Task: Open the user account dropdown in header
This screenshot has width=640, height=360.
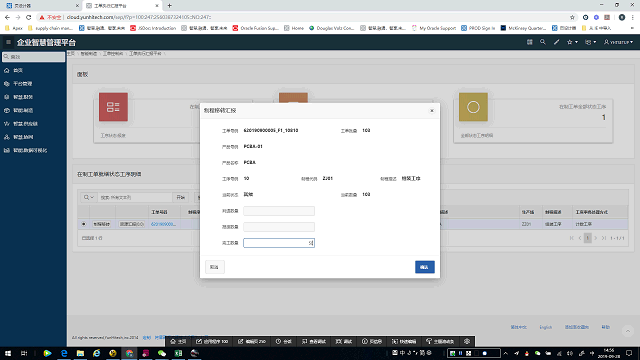Action: click(618, 42)
